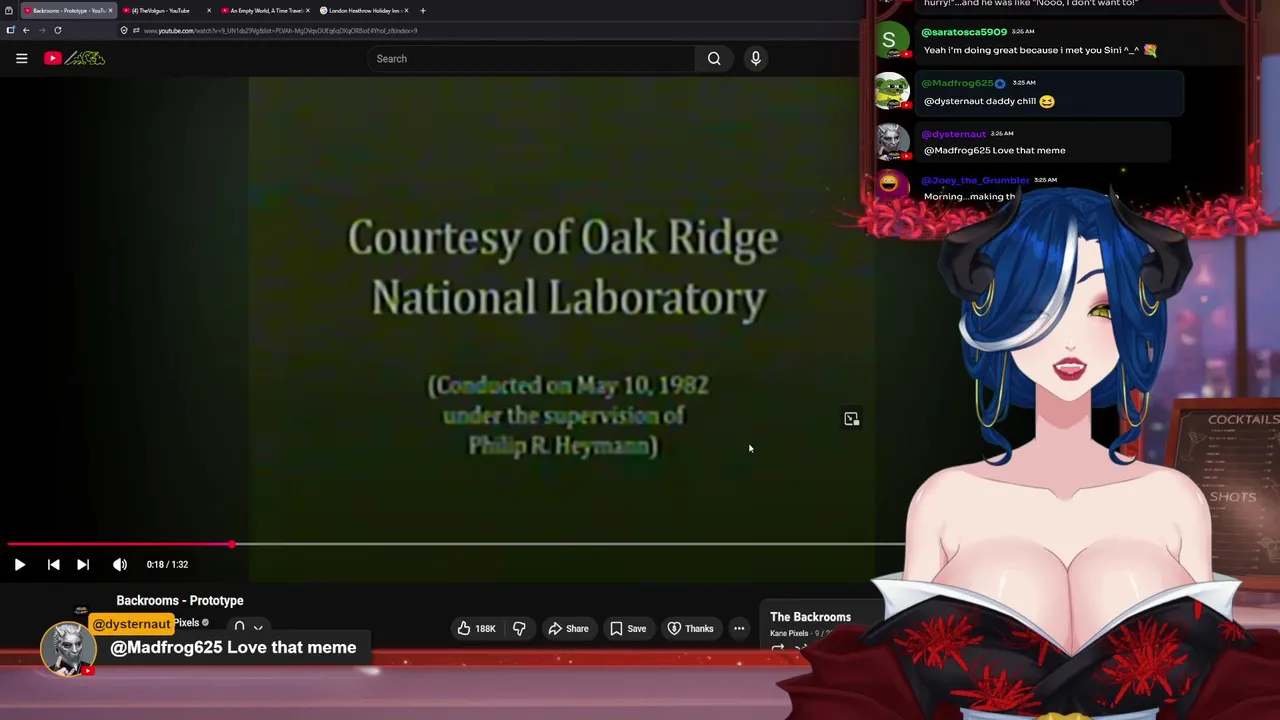Image resolution: width=1280 pixels, height=720 pixels.
Task: Share the Backrooms video
Action: coord(568,628)
